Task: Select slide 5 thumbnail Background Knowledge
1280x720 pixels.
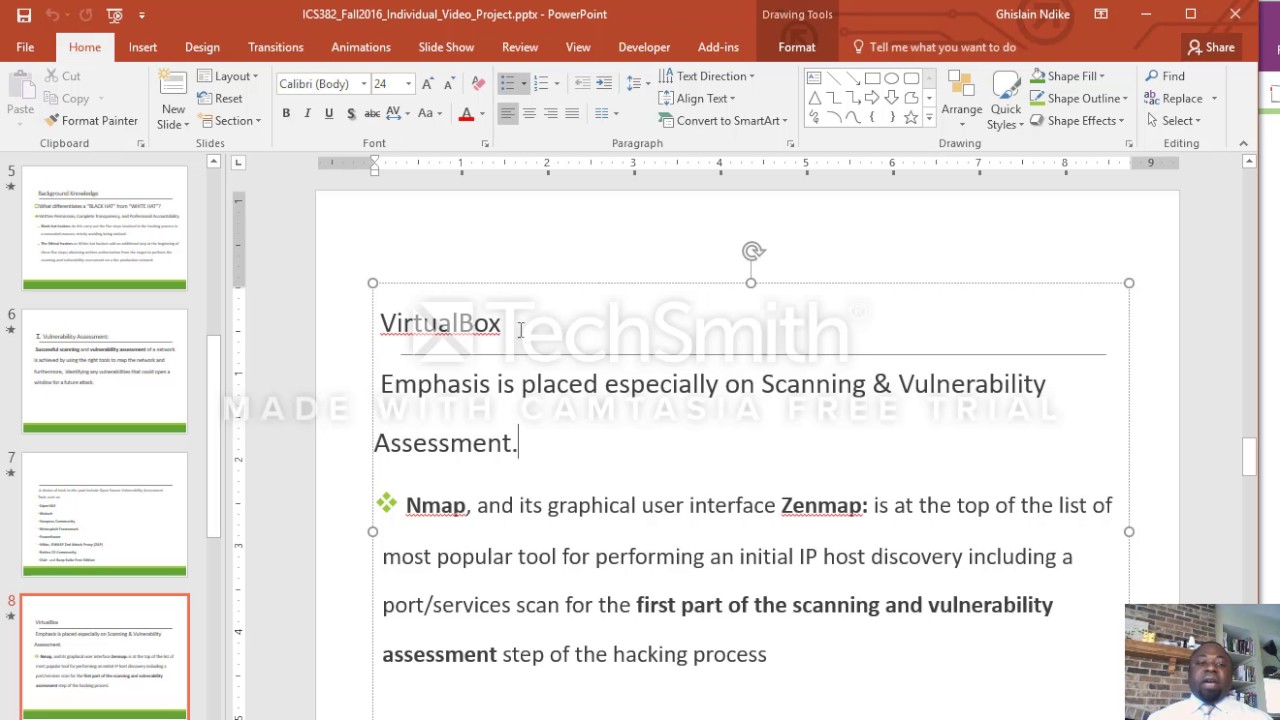Action: point(105,228)
